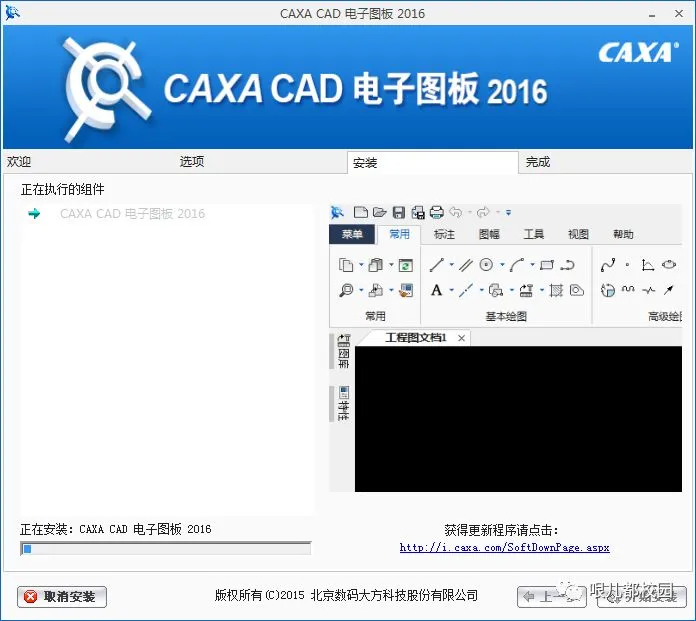This screenshot has height=621, width=696.
Task: Select the CAXA CAD 电子图板 2016 component row
Action: point(132,214)
